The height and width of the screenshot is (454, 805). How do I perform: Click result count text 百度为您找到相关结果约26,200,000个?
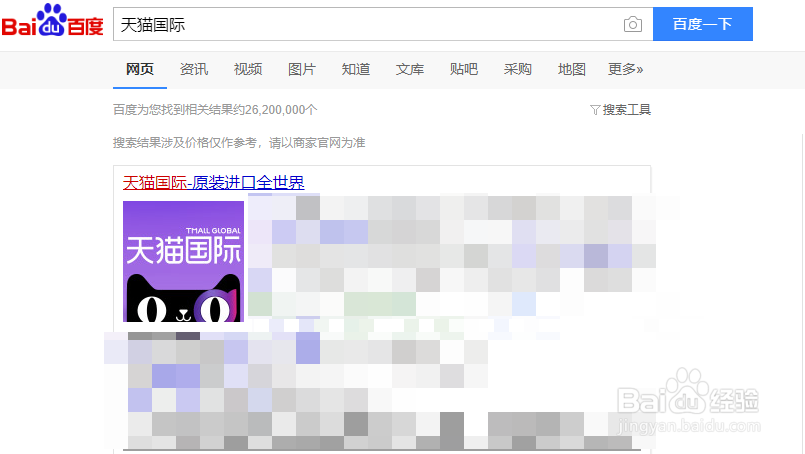[x=215, y=110]
